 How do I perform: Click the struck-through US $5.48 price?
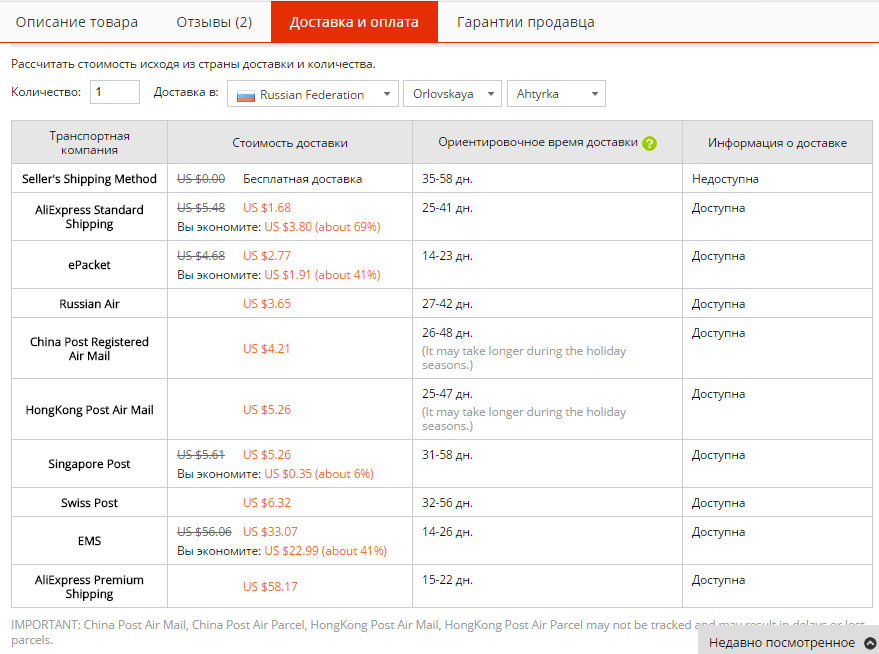(201, 208)
